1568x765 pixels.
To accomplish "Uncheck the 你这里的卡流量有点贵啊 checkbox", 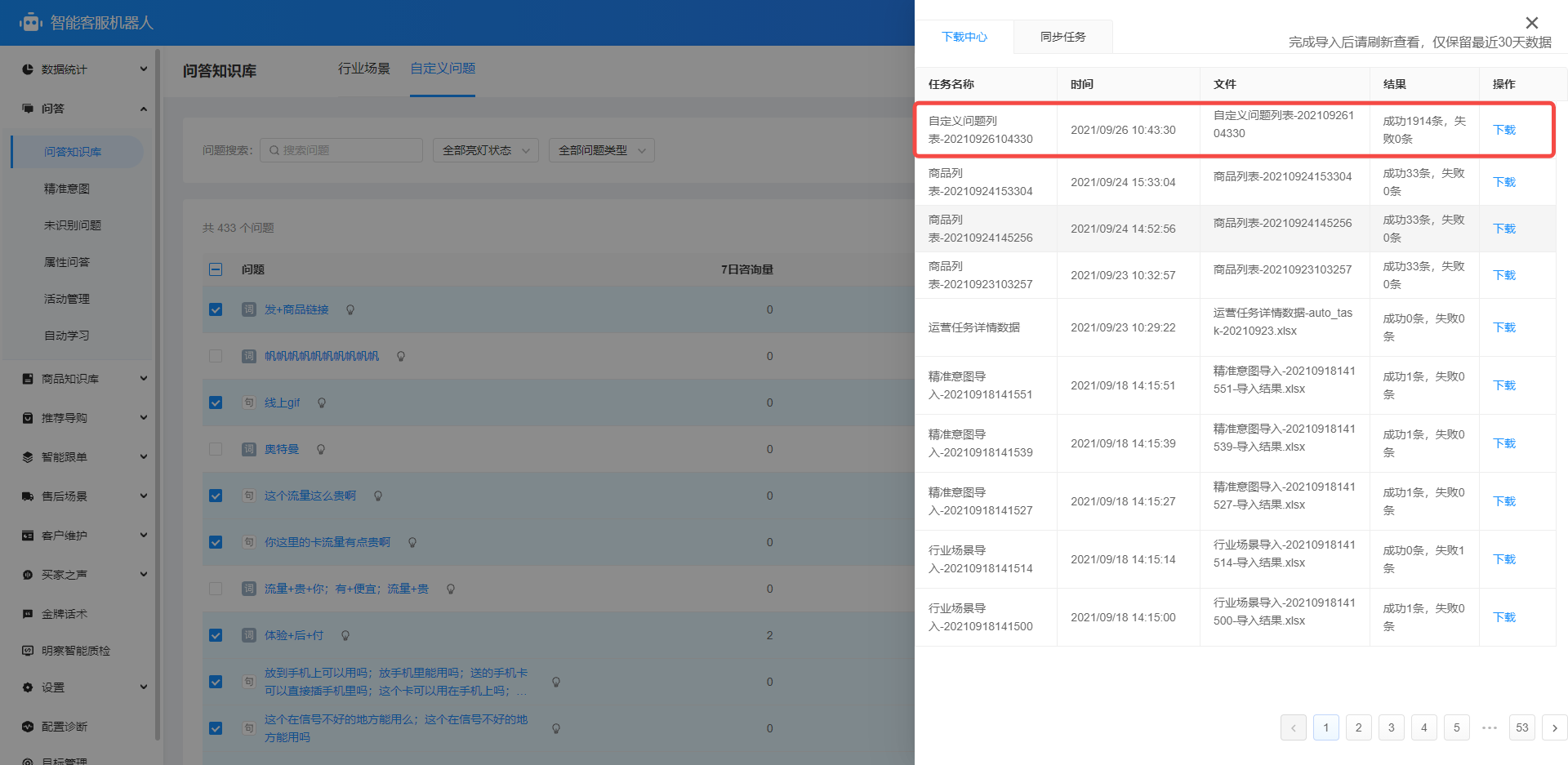I will coord(216,542).
